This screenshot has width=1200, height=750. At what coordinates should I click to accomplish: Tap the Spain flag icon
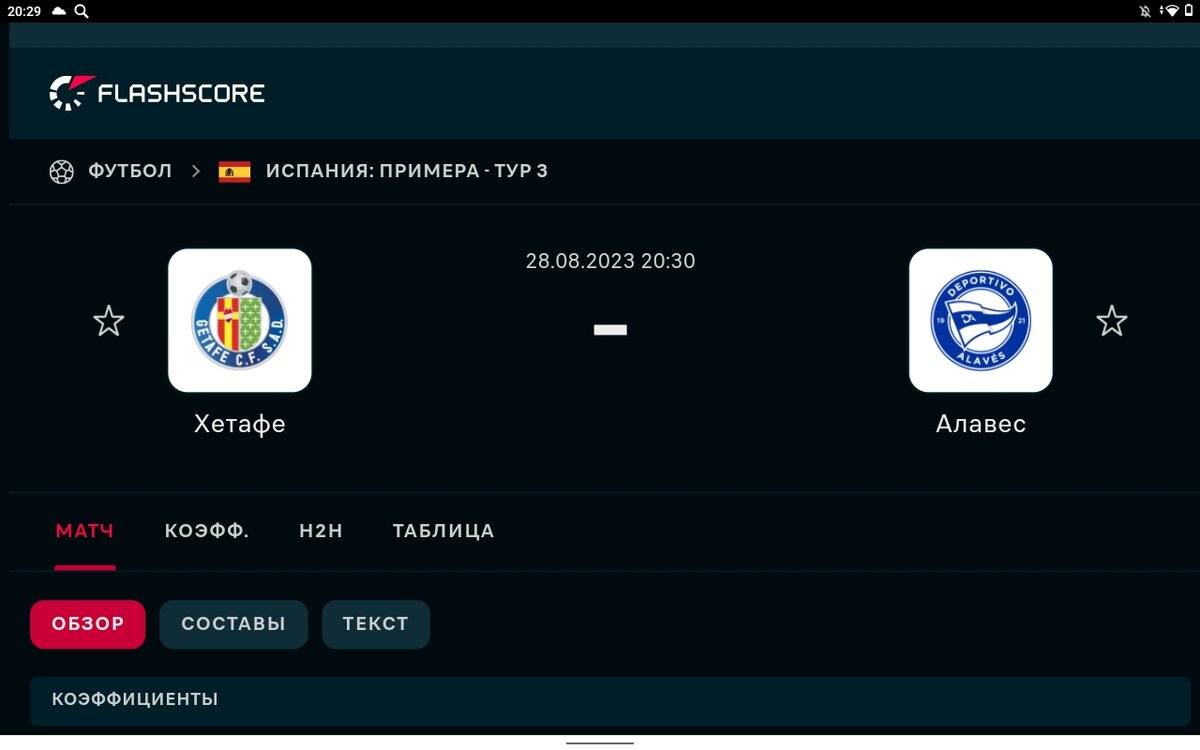pos(234,171)
